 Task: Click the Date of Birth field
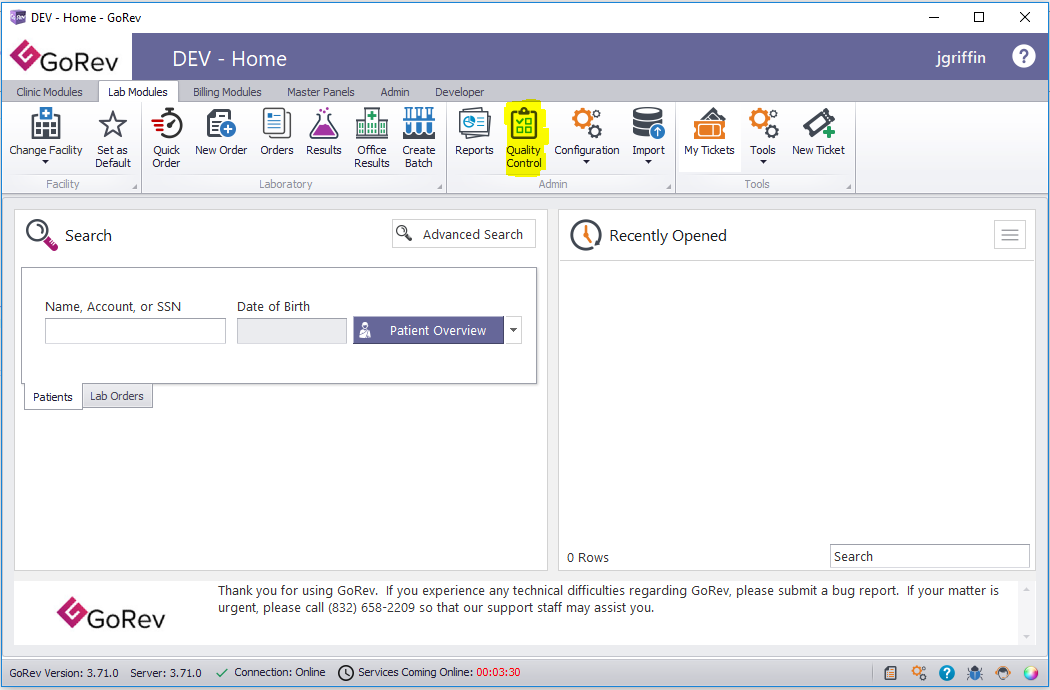(x=292, y=331)
